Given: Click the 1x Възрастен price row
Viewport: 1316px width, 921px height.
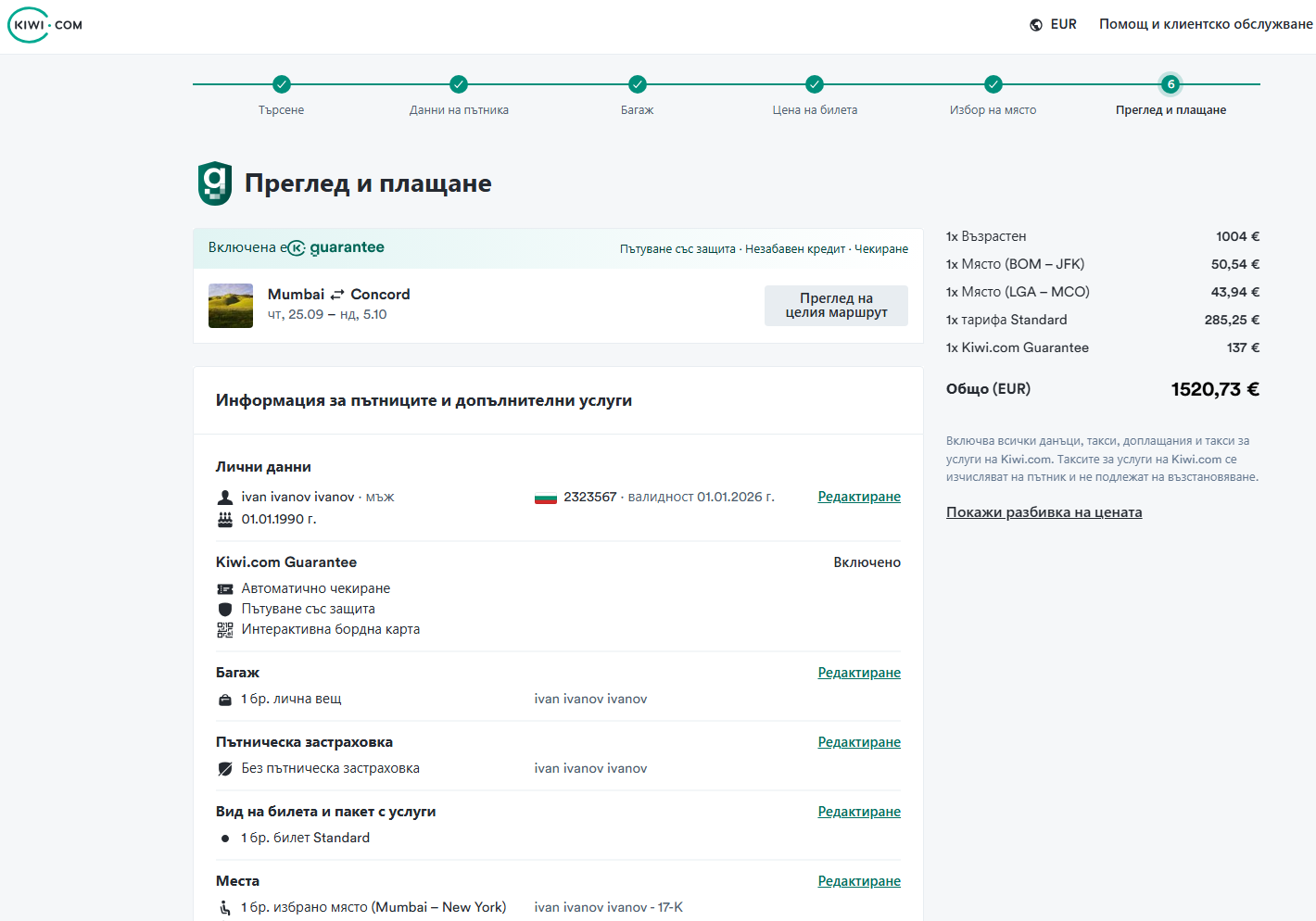Looking at the screenshot, I should (x=1103, y=237).
